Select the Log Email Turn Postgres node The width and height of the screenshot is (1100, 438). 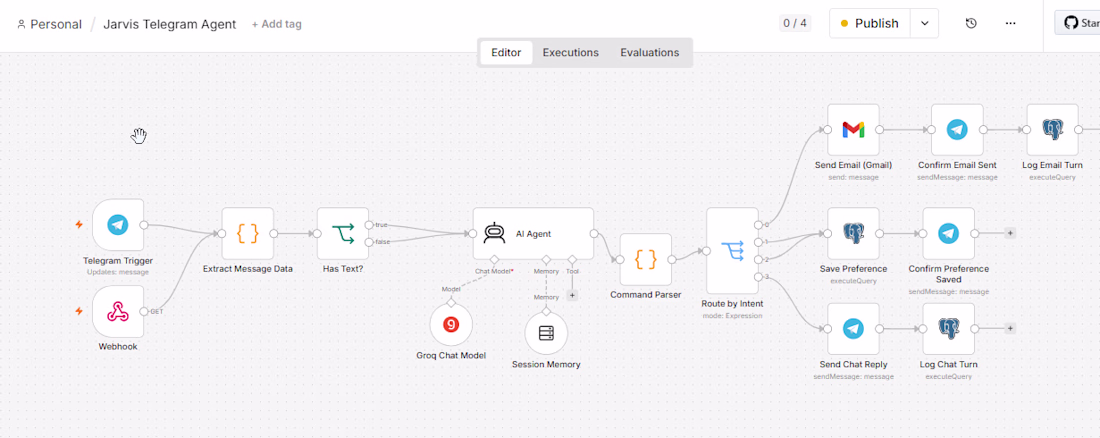coord(1052,130)
